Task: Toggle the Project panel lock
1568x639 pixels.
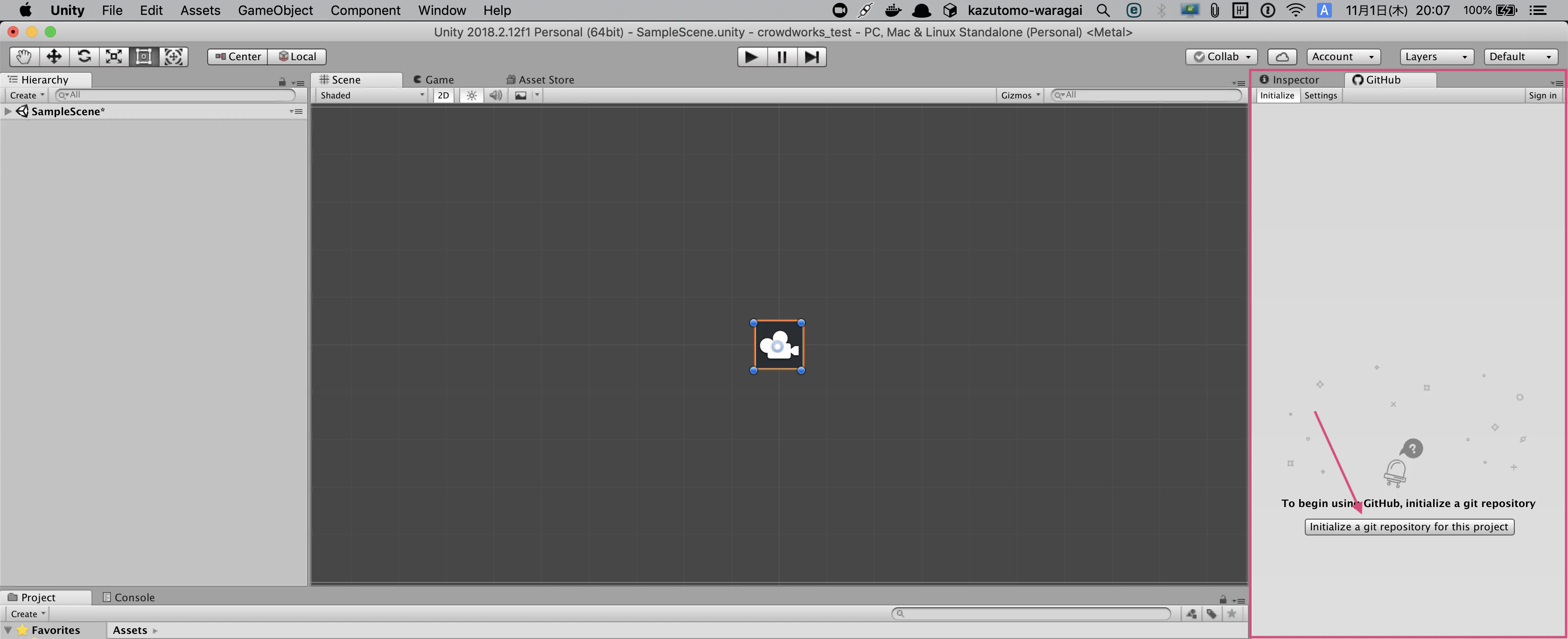Action: (x=1223, y=599)
